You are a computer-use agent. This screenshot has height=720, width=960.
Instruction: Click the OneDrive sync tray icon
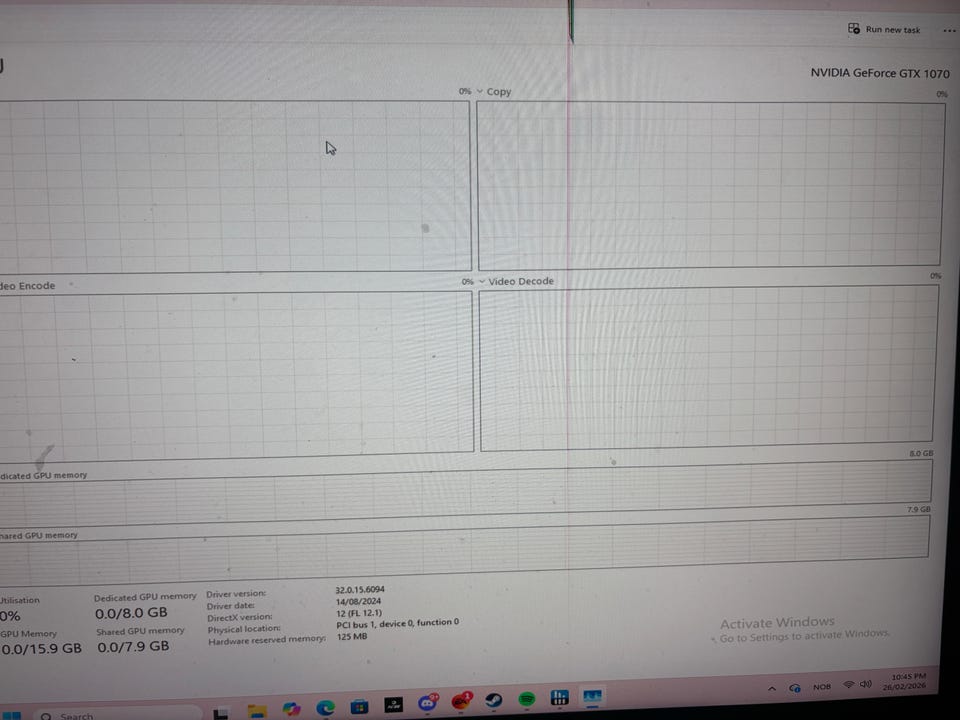[x=795, y=688]
